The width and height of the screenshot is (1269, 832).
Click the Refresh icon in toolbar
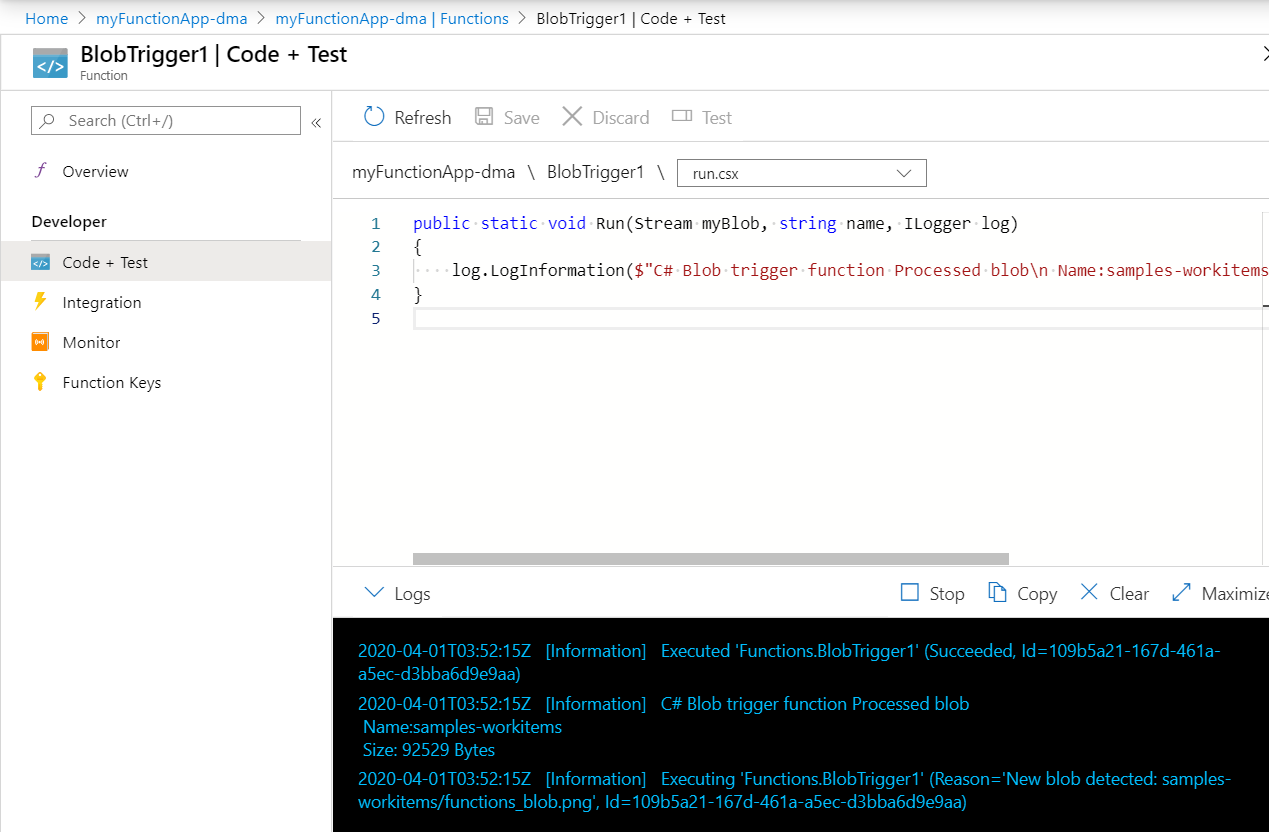(374, 117)
